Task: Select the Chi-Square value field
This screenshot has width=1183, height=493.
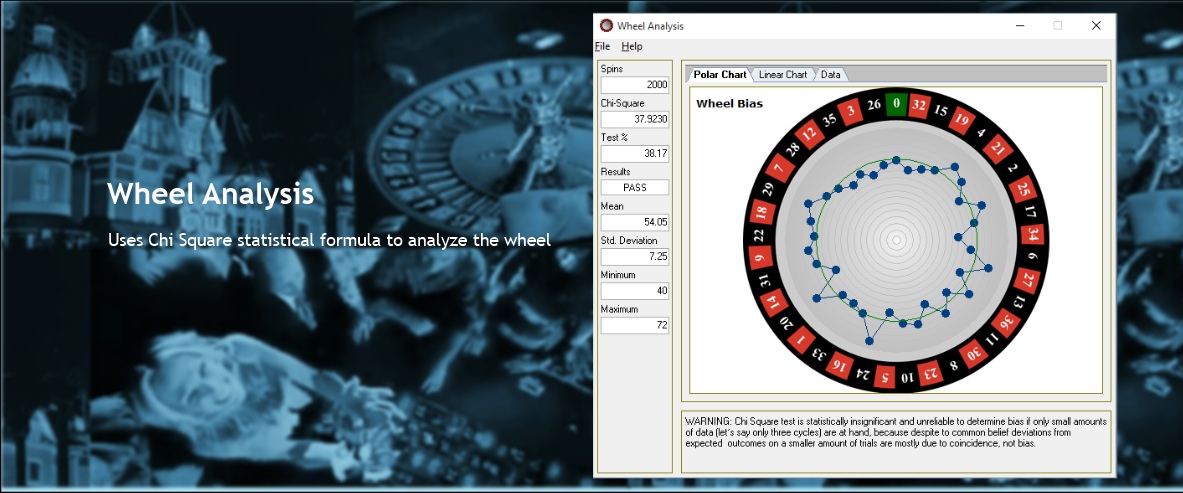Action: click(634, 119)
